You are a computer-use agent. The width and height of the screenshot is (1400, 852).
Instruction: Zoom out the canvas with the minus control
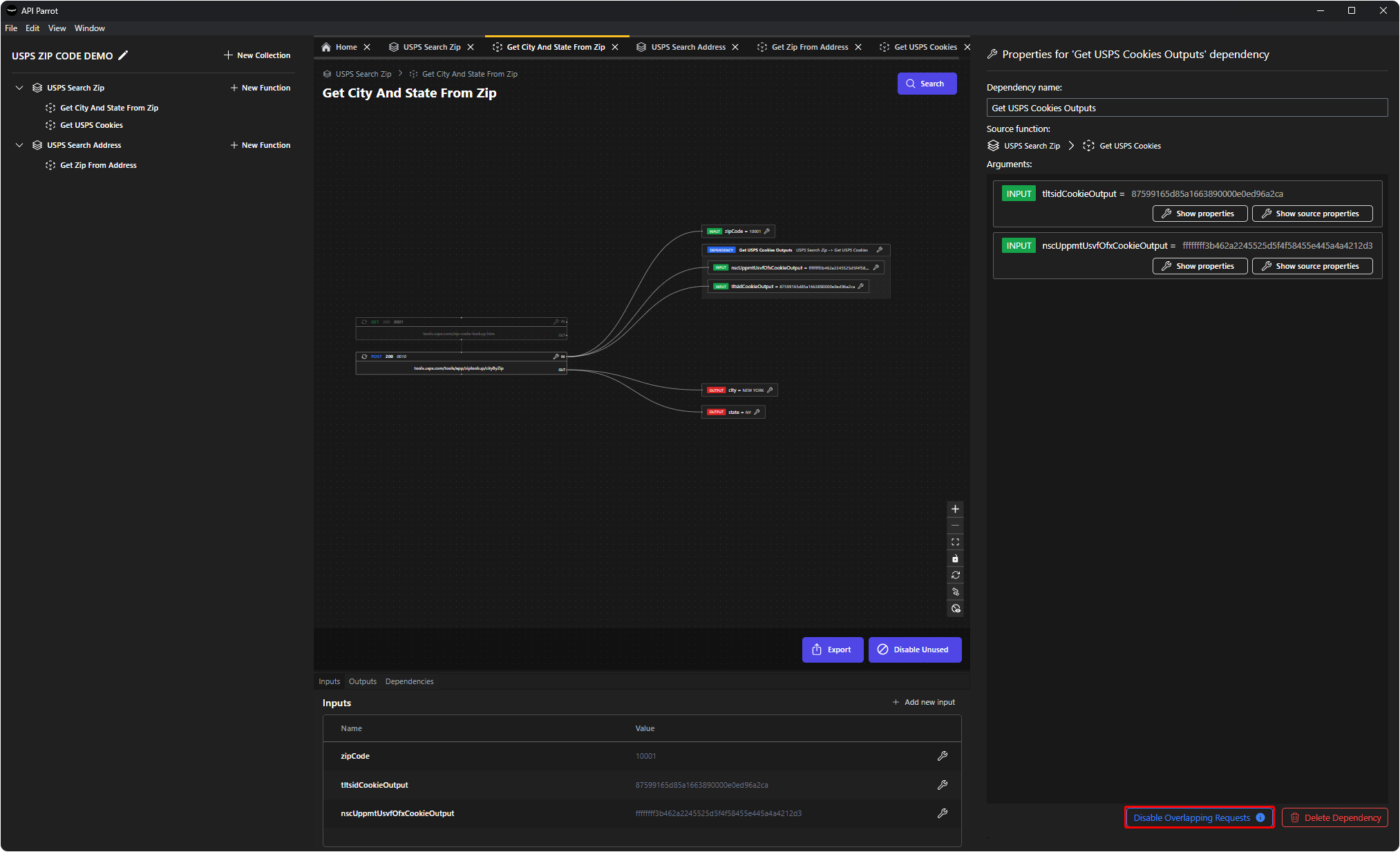click(955, 526)
